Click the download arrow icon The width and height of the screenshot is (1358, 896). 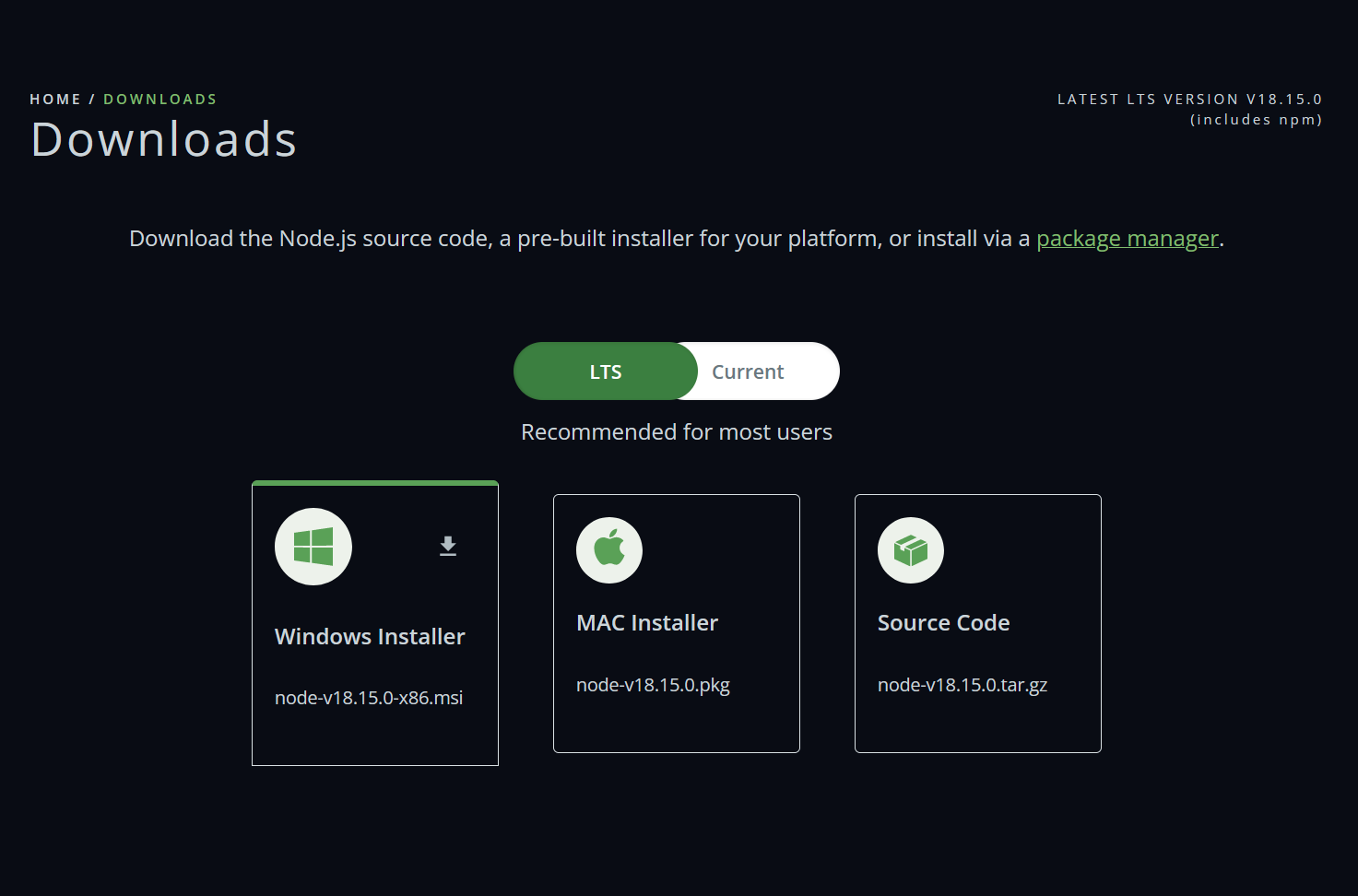coord(448,546)
